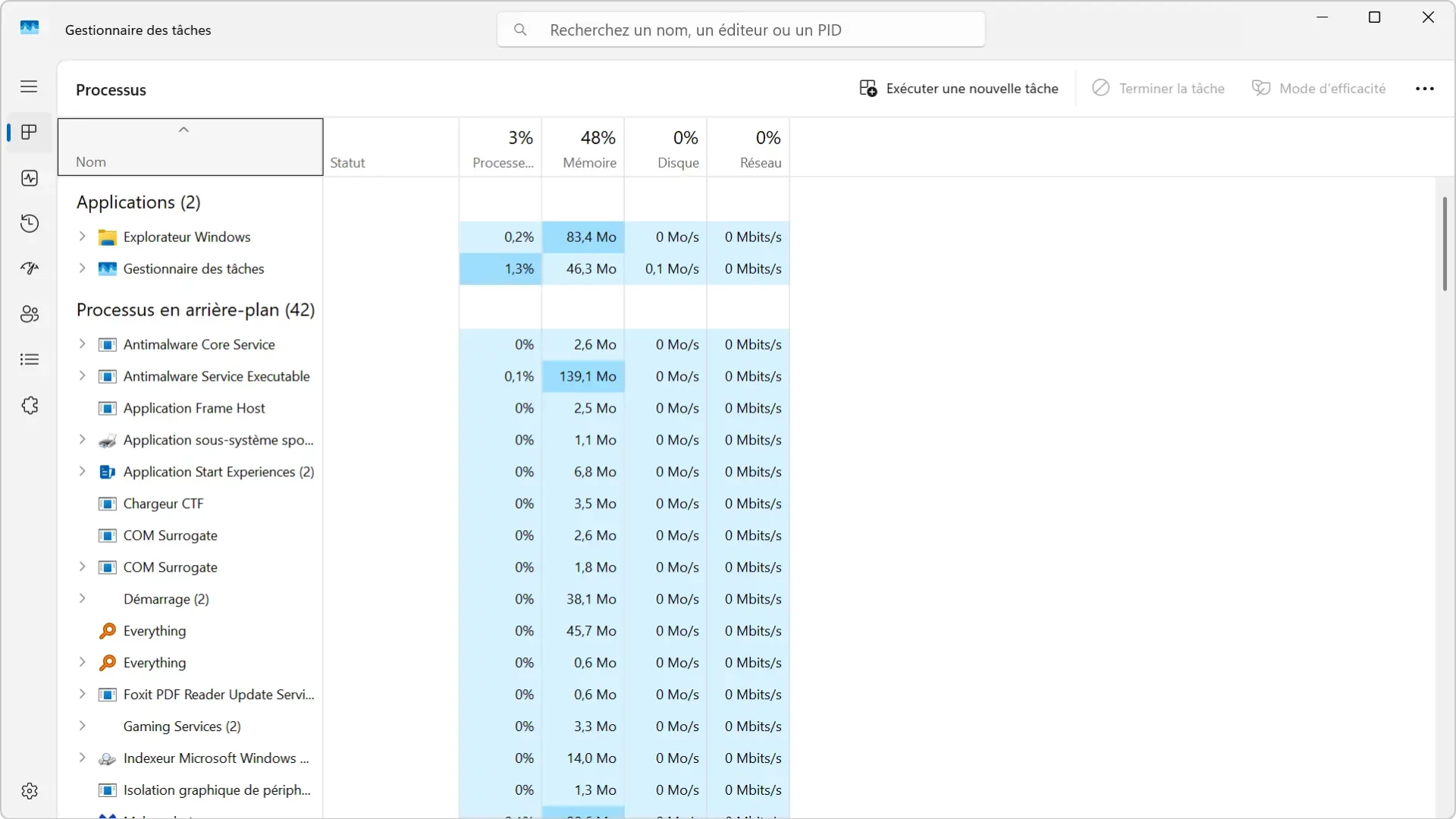Click the Application Frame Host icon
This screenshot has height=819, width=1456.
point(108,409)
